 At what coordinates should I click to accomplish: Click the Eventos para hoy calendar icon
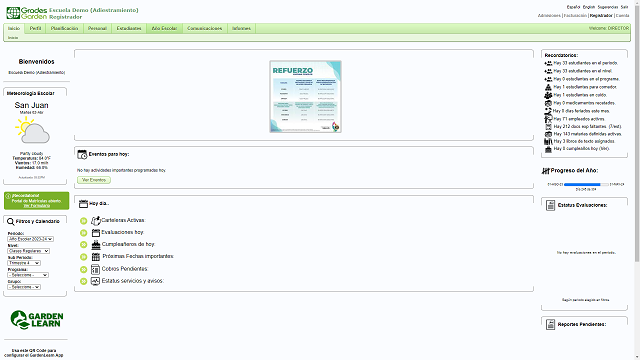82,154
